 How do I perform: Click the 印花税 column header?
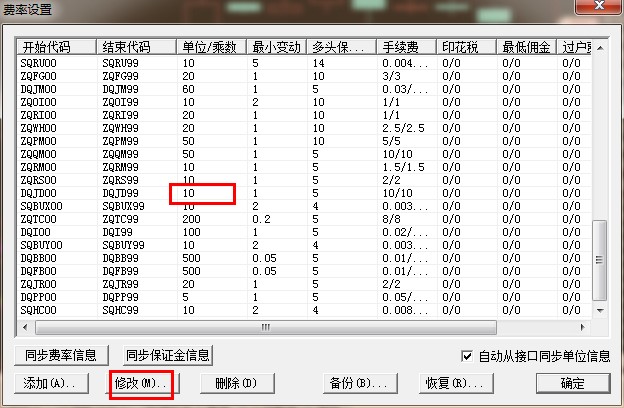click(466, 47)
